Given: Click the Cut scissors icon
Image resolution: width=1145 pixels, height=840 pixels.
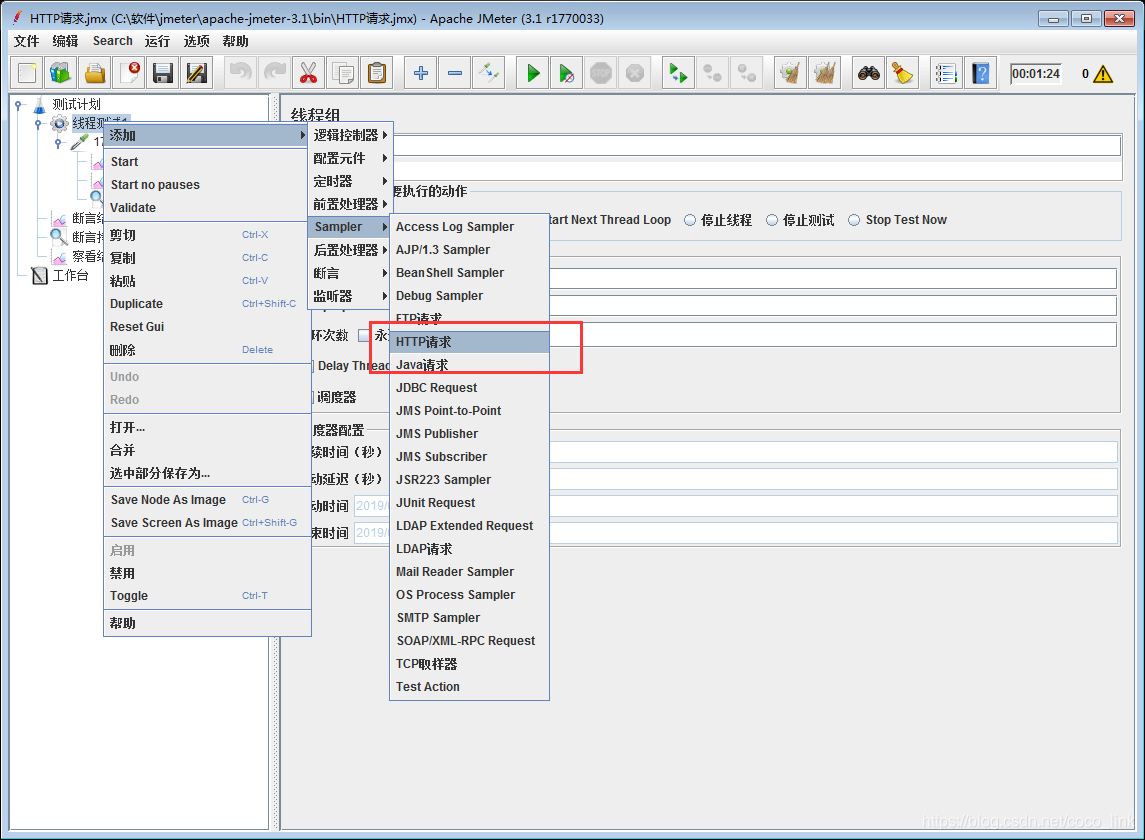Looking at the screenshot, I should 308,73.
